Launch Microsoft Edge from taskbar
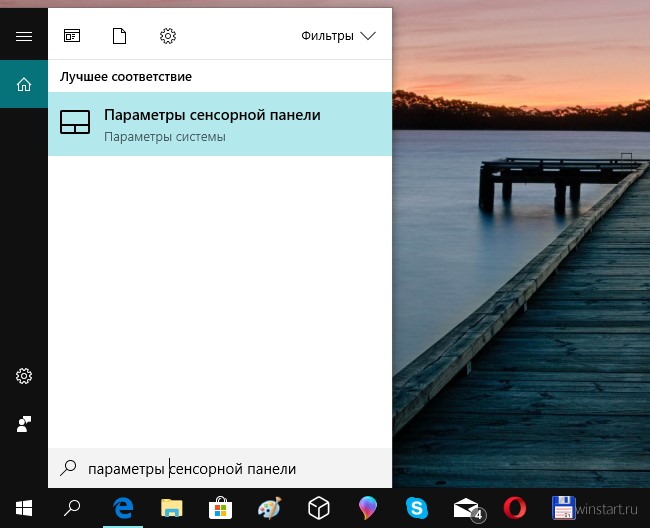Image resolution: width=650 pixels, height=528 pixels. 123,508
